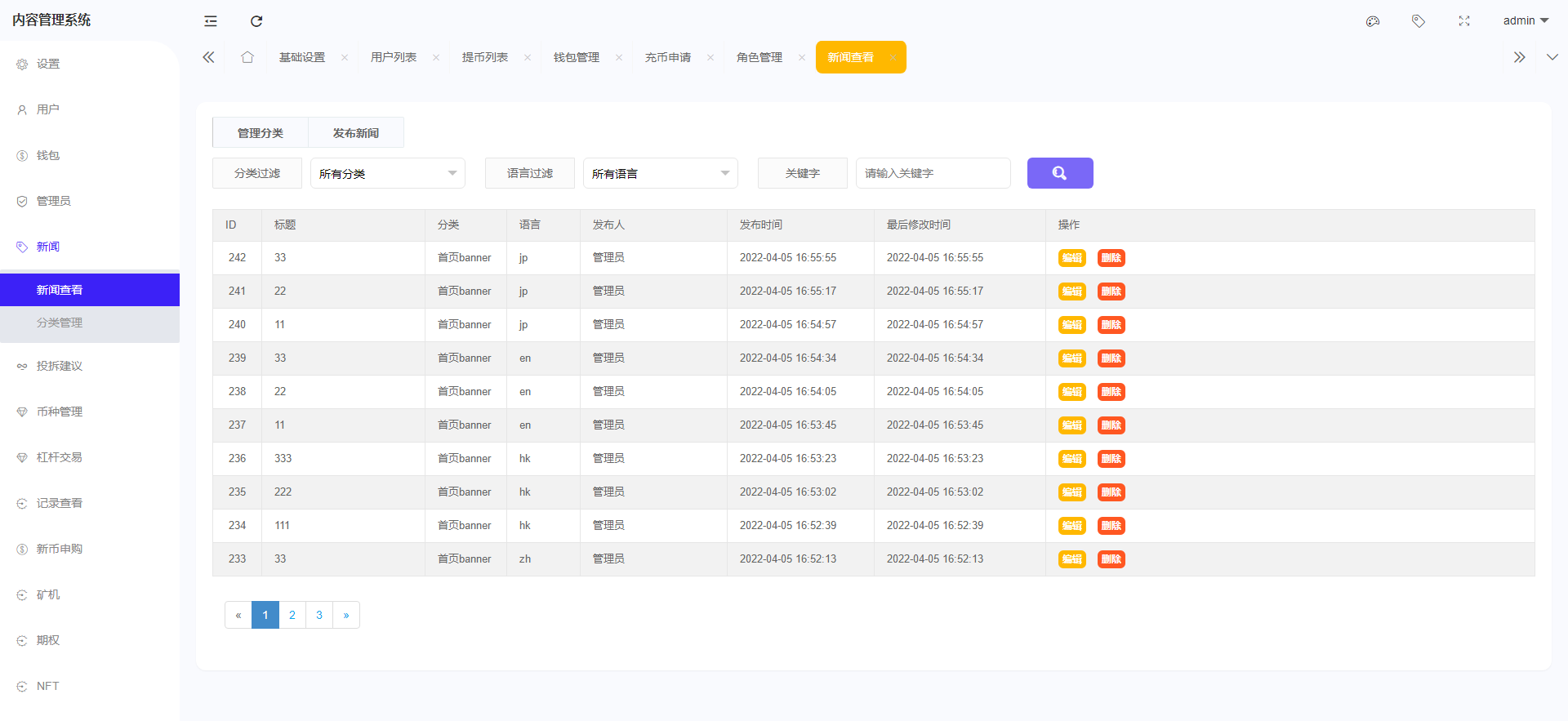Open the 所有分类 category filter dropdown

click(x=387, y=173)
